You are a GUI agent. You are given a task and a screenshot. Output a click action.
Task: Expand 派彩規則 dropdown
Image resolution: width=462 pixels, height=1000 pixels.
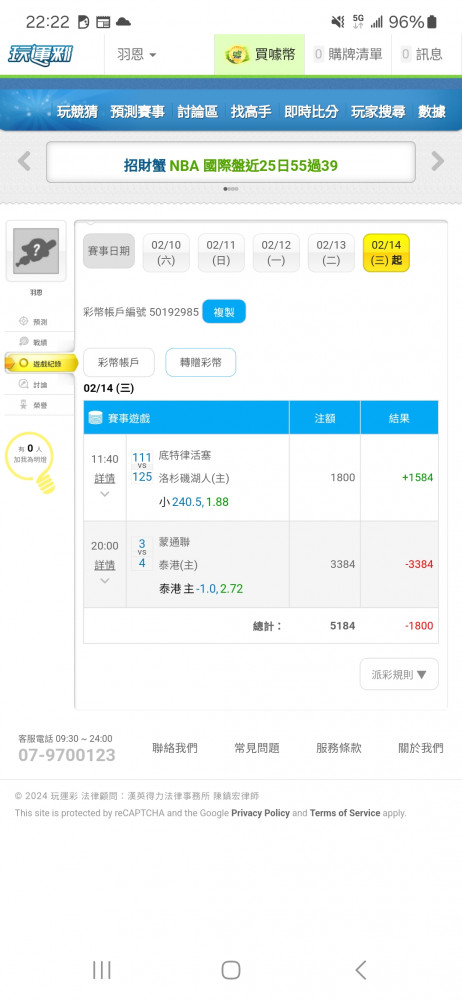pyautogui.click(x=399, y=674)
